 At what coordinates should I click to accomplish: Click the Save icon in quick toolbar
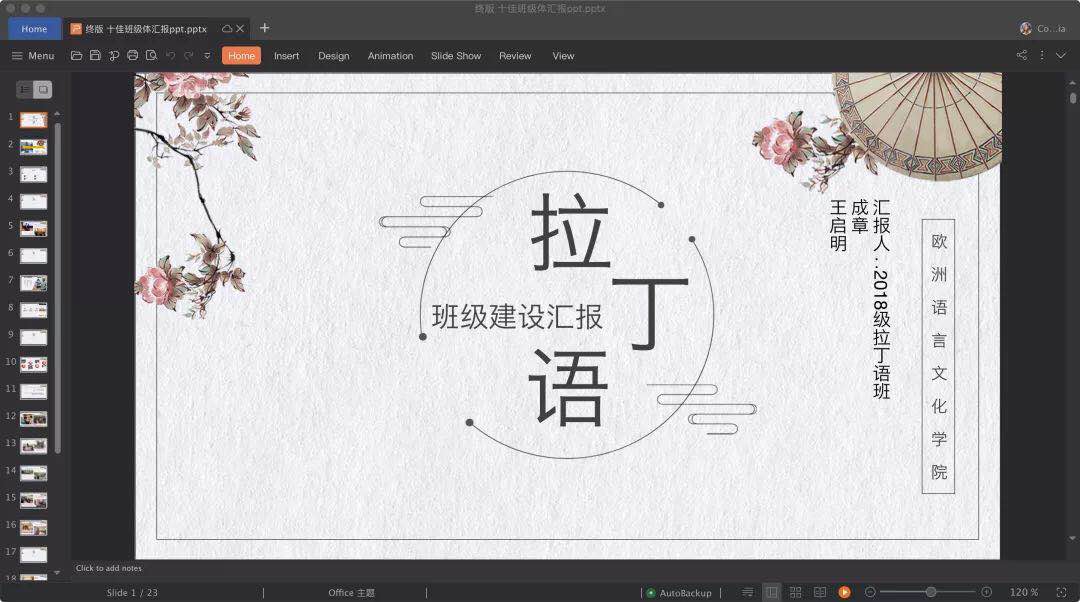coord(95,56)
